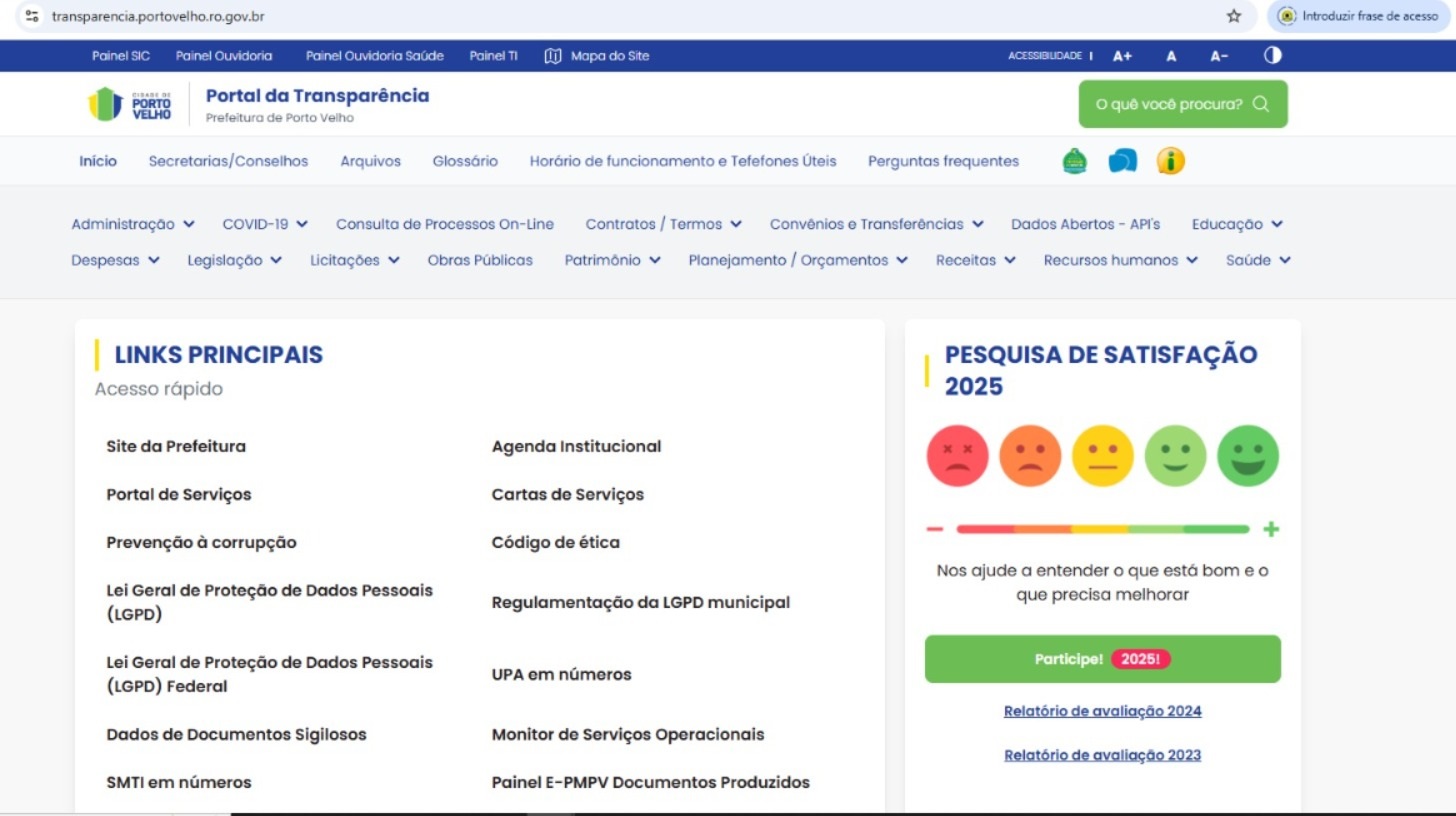1456x816 pixels.
Task: Select the dark green very happy face
Action: pos(1248,456)
